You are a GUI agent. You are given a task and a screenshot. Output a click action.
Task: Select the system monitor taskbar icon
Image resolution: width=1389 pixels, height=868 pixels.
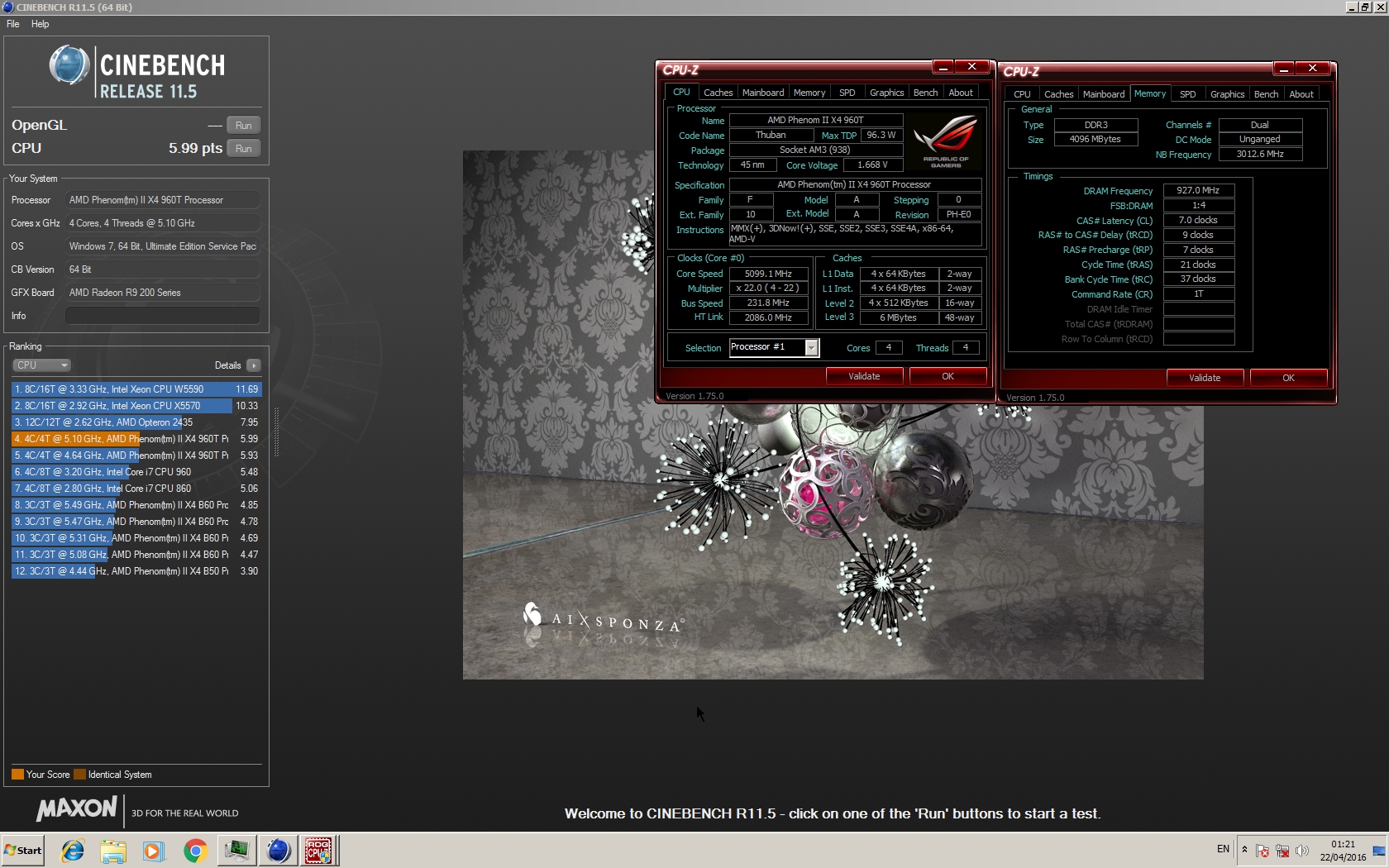click(236, 851)
